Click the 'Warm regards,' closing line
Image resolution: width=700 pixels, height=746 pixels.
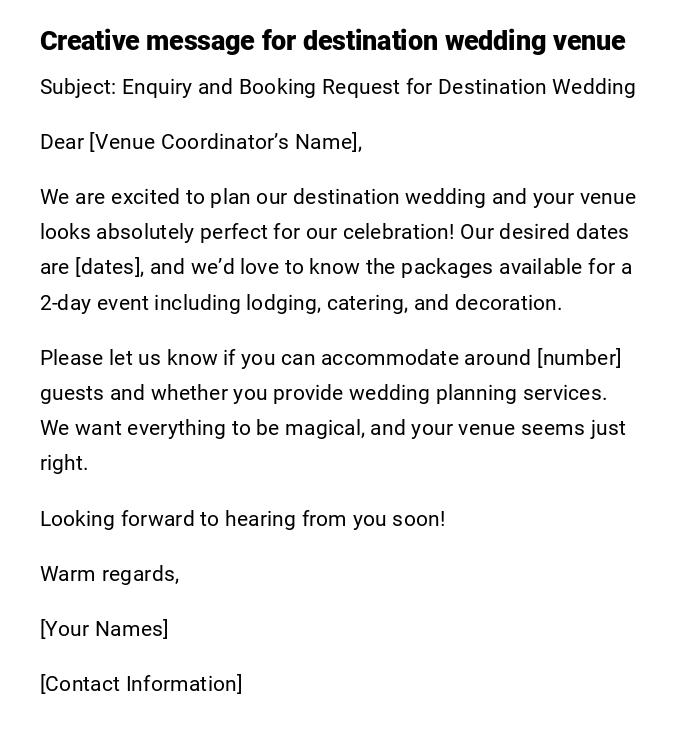pos(109,574)
